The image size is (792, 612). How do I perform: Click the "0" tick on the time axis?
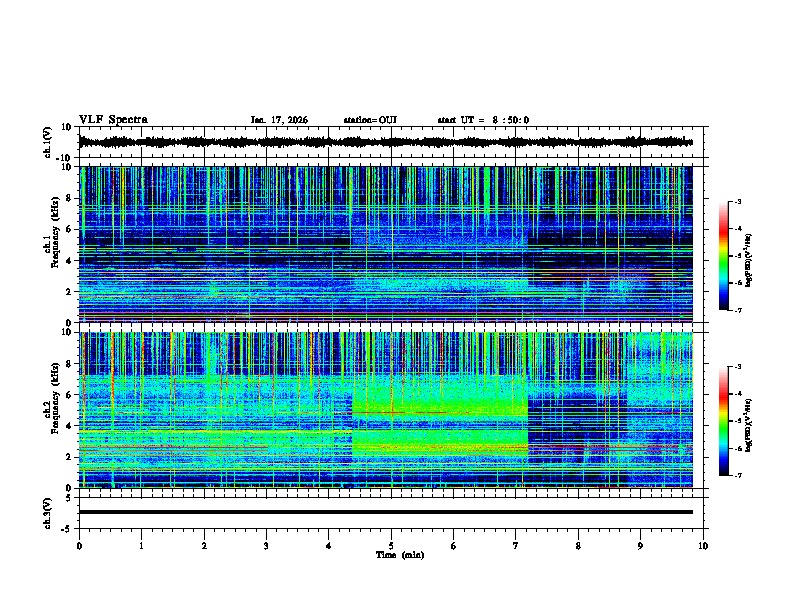[x=79, y=546]
